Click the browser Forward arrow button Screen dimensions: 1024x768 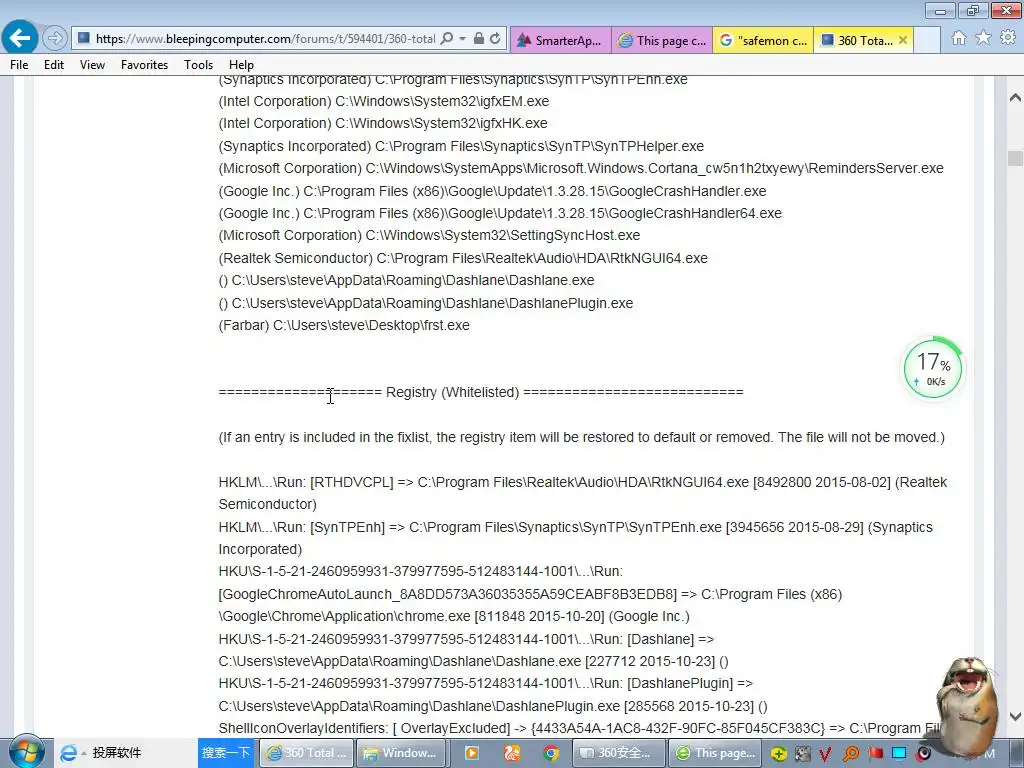click(55, 39)
